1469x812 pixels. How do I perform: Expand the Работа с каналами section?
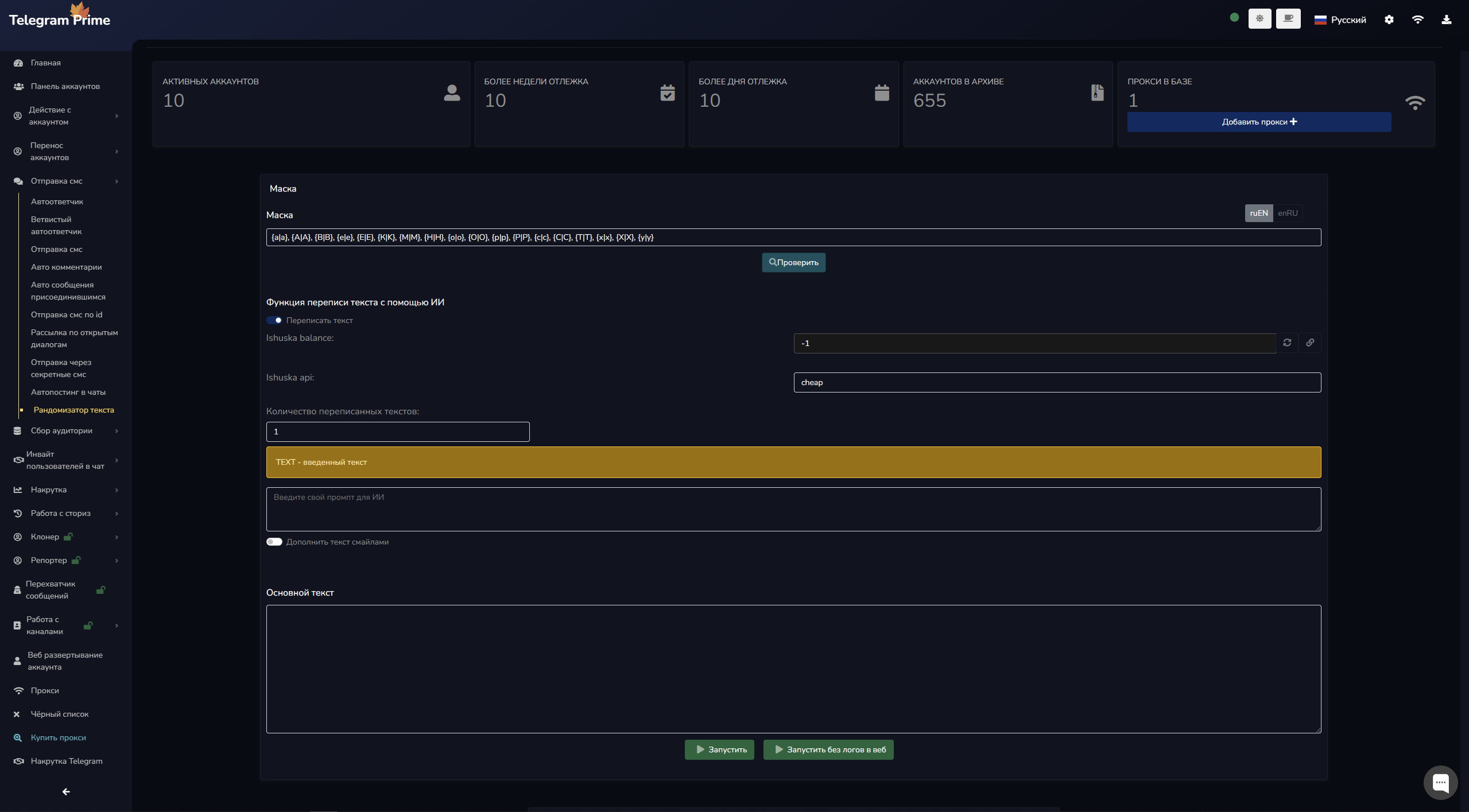click(66, 625)
